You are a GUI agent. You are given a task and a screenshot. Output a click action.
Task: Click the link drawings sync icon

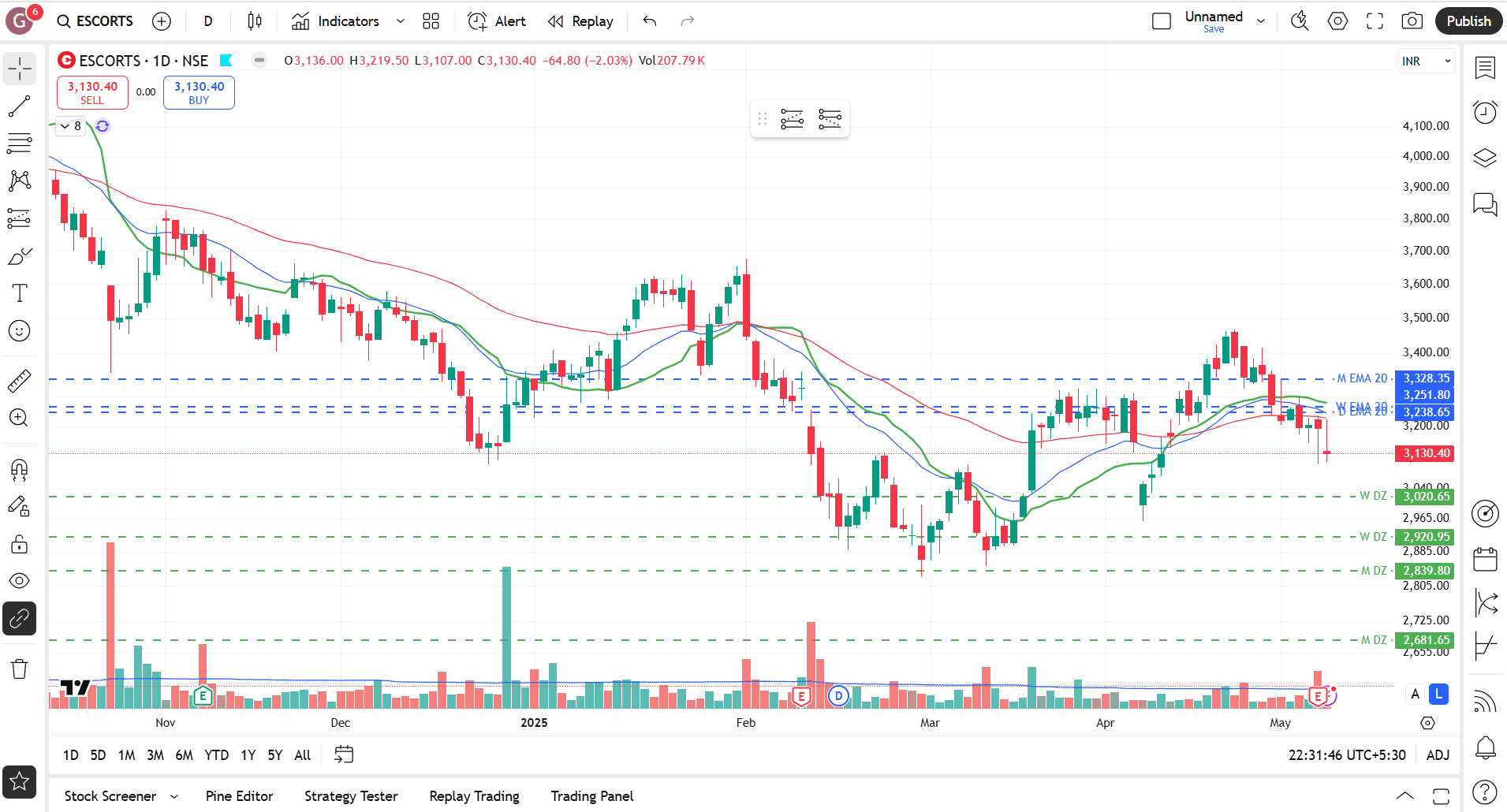[20, 619]
